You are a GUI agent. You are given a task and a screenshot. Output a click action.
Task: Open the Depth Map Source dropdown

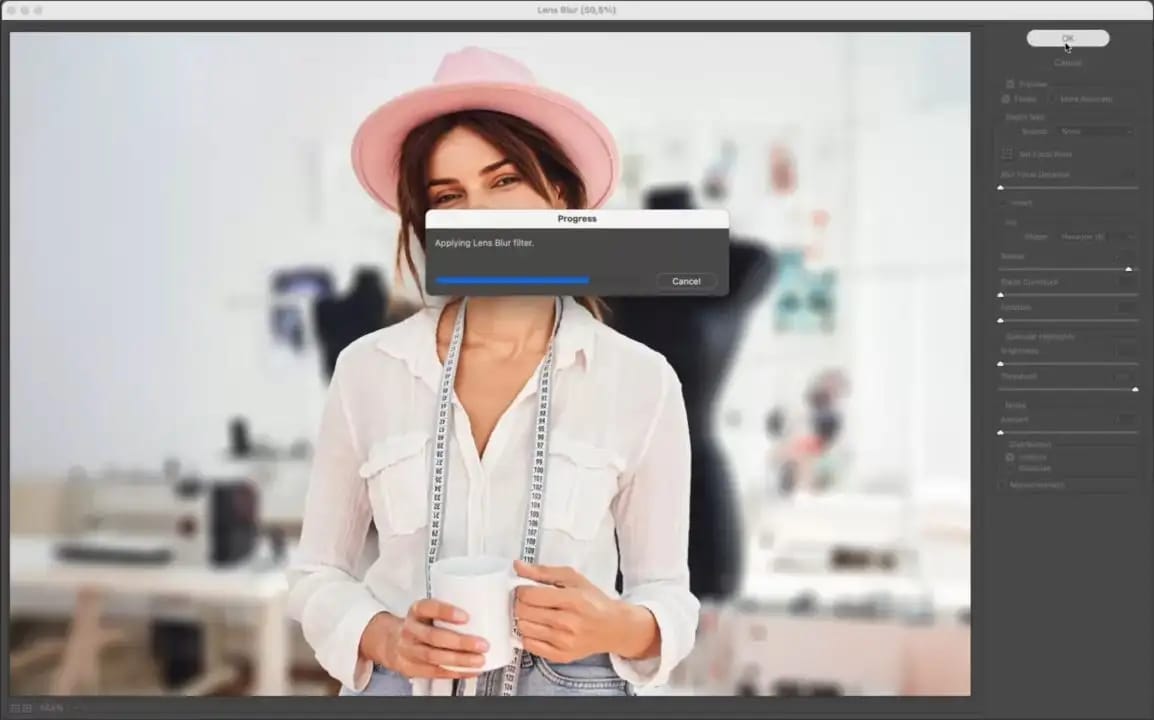pos(1096,131)
